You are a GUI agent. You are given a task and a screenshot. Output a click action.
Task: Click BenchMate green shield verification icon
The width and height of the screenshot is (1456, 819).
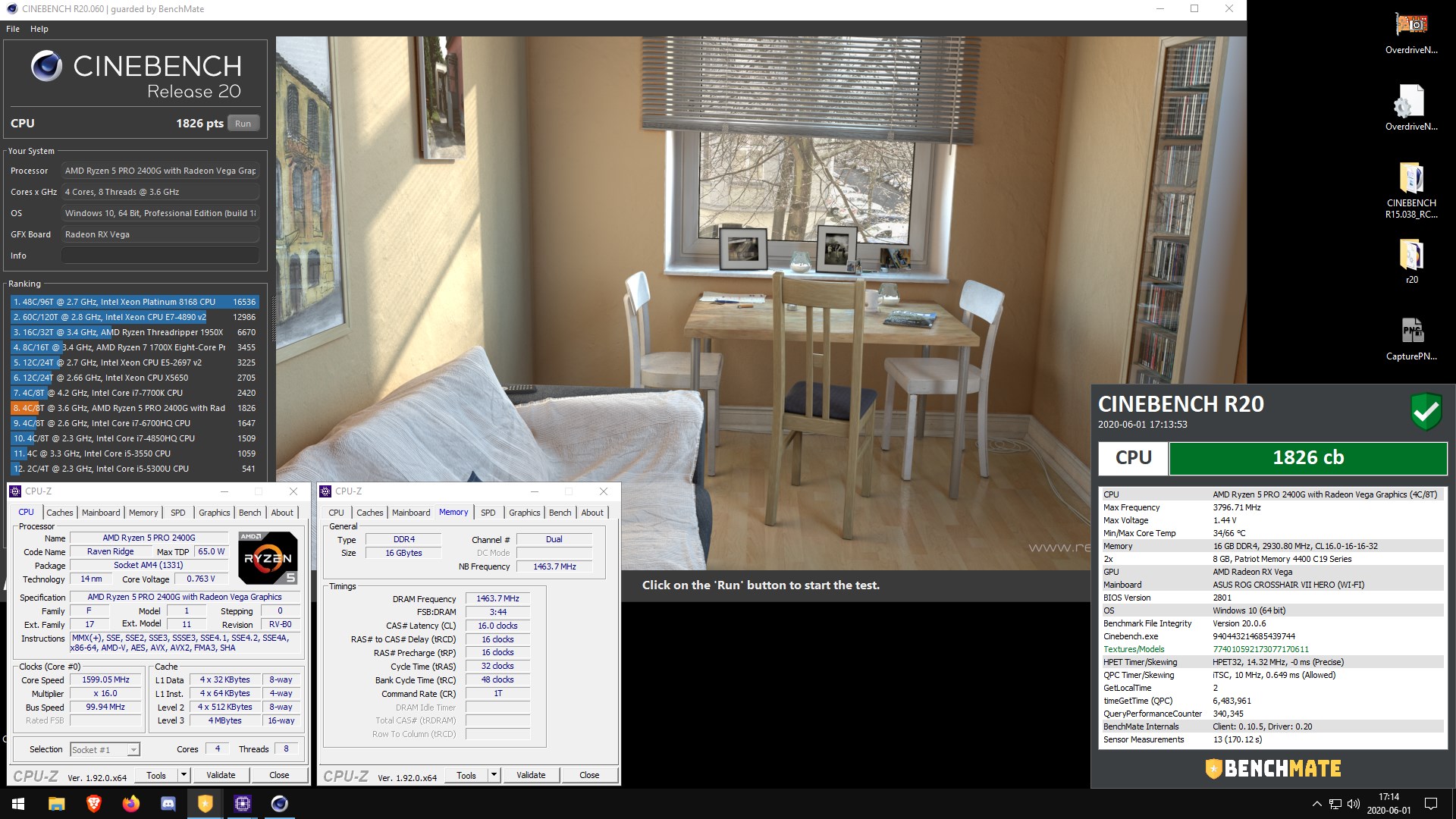(1426, 412)
